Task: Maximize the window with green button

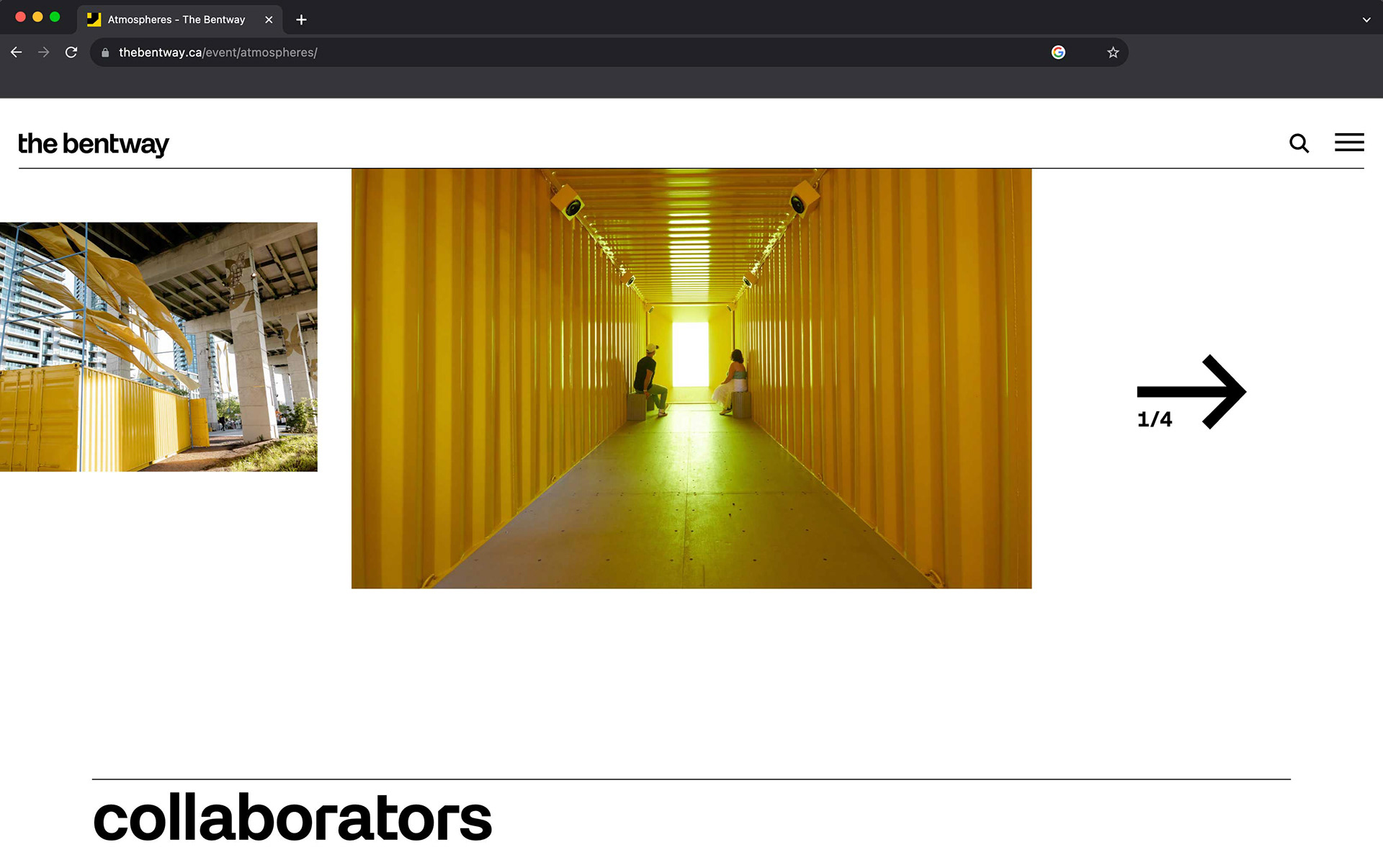Action: pos(55,17)
